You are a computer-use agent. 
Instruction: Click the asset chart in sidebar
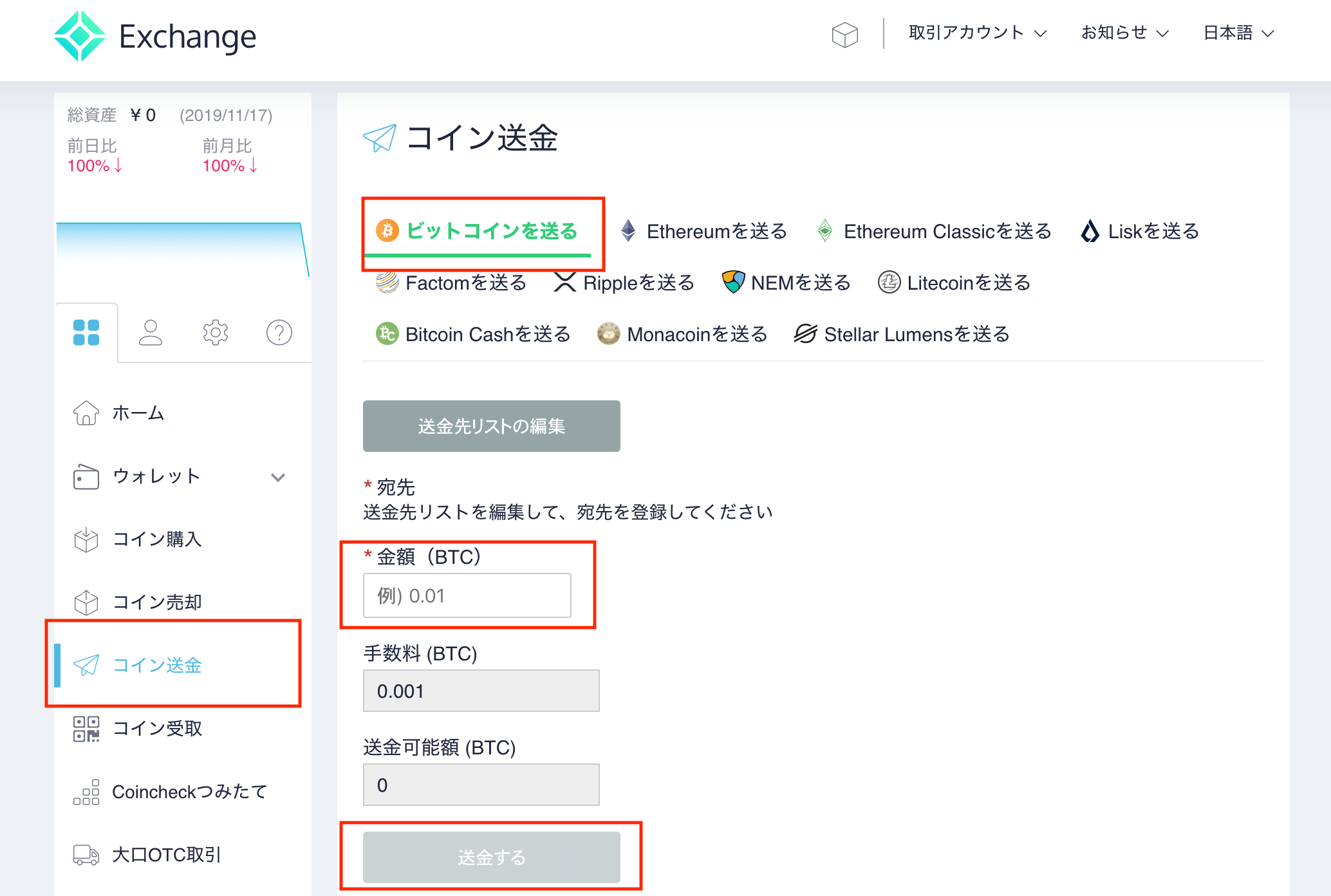click(x=183, y=250)
